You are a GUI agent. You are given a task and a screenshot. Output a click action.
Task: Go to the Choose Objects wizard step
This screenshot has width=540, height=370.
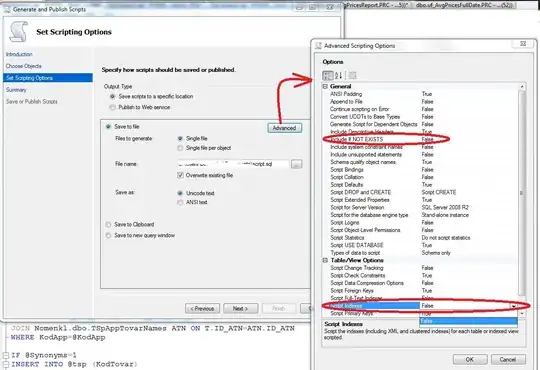pyautogui.click(x=23, y=66)
